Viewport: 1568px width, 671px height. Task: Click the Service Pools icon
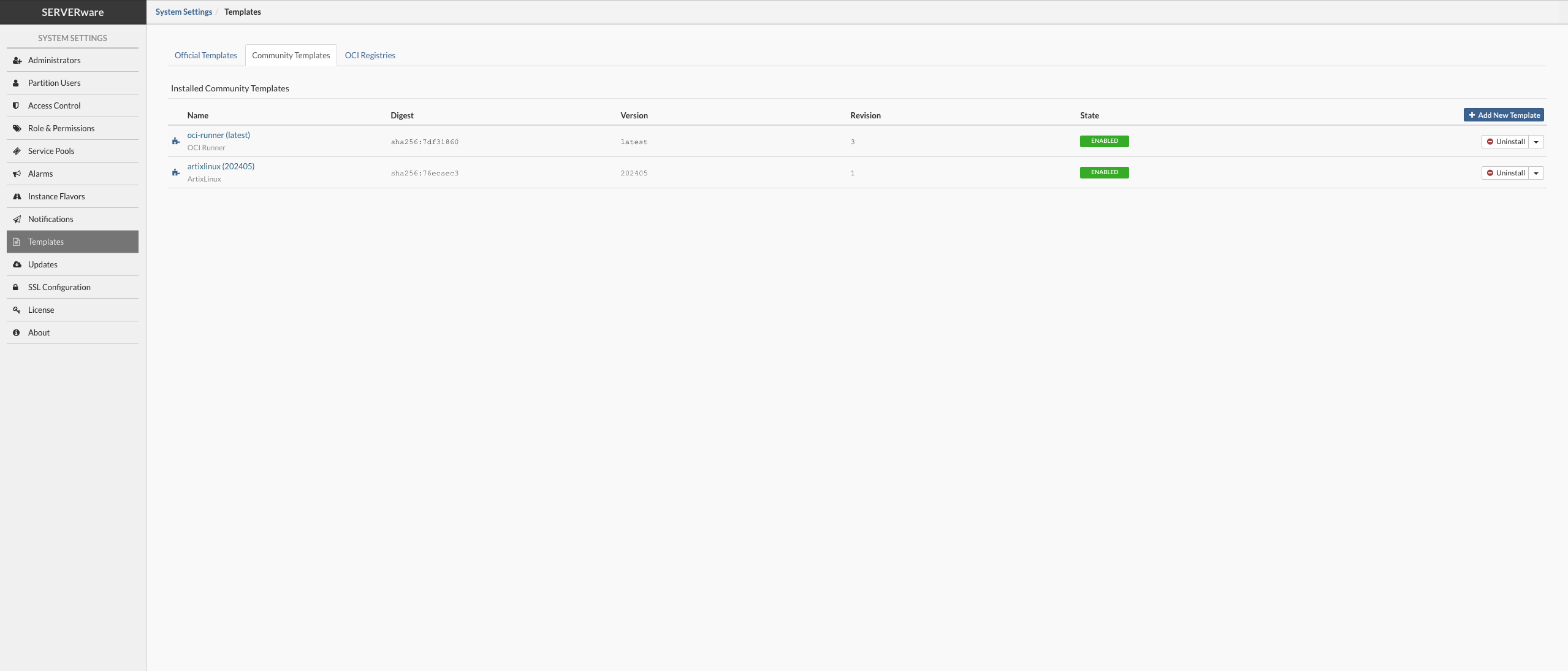coord(17,151)
